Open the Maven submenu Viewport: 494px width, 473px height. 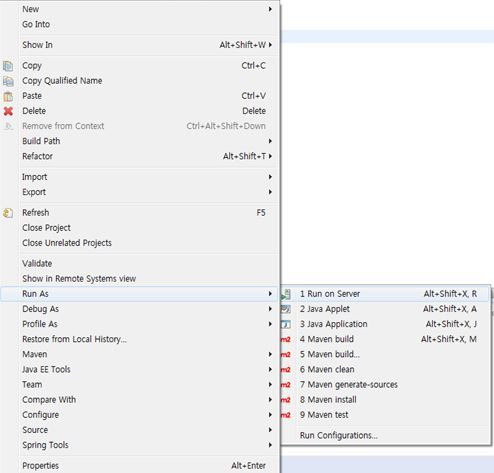140,354
